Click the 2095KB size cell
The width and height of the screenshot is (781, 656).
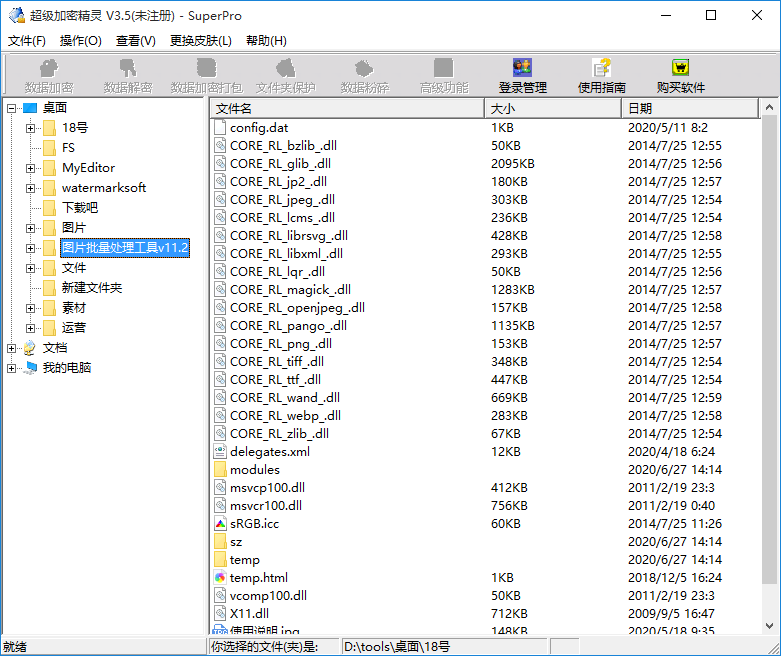coord(513,163)
